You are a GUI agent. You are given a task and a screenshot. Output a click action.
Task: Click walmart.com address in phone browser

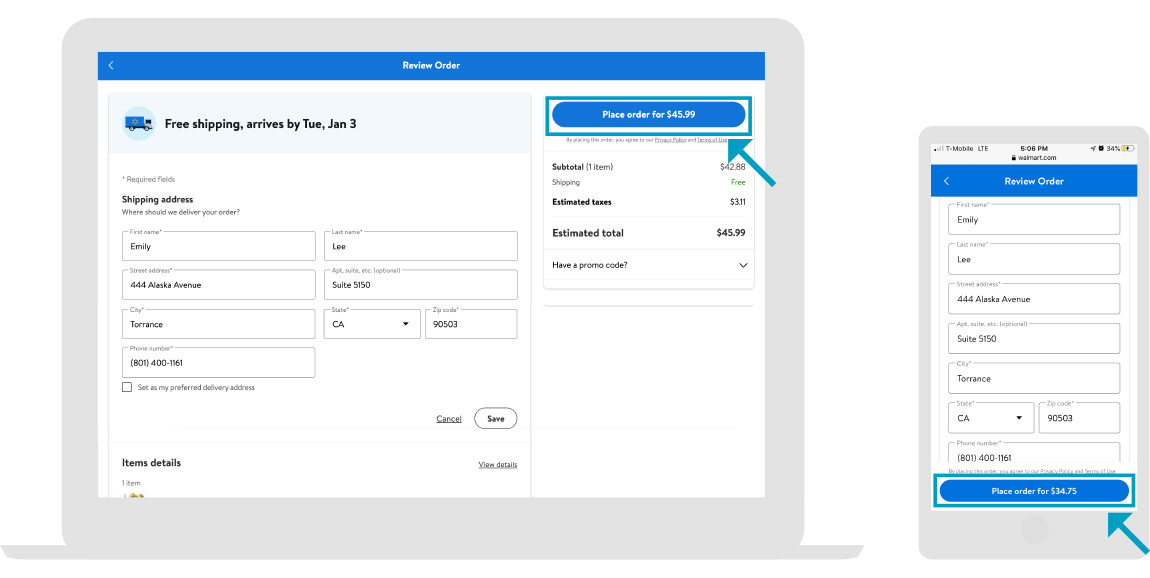(1037, 157)
